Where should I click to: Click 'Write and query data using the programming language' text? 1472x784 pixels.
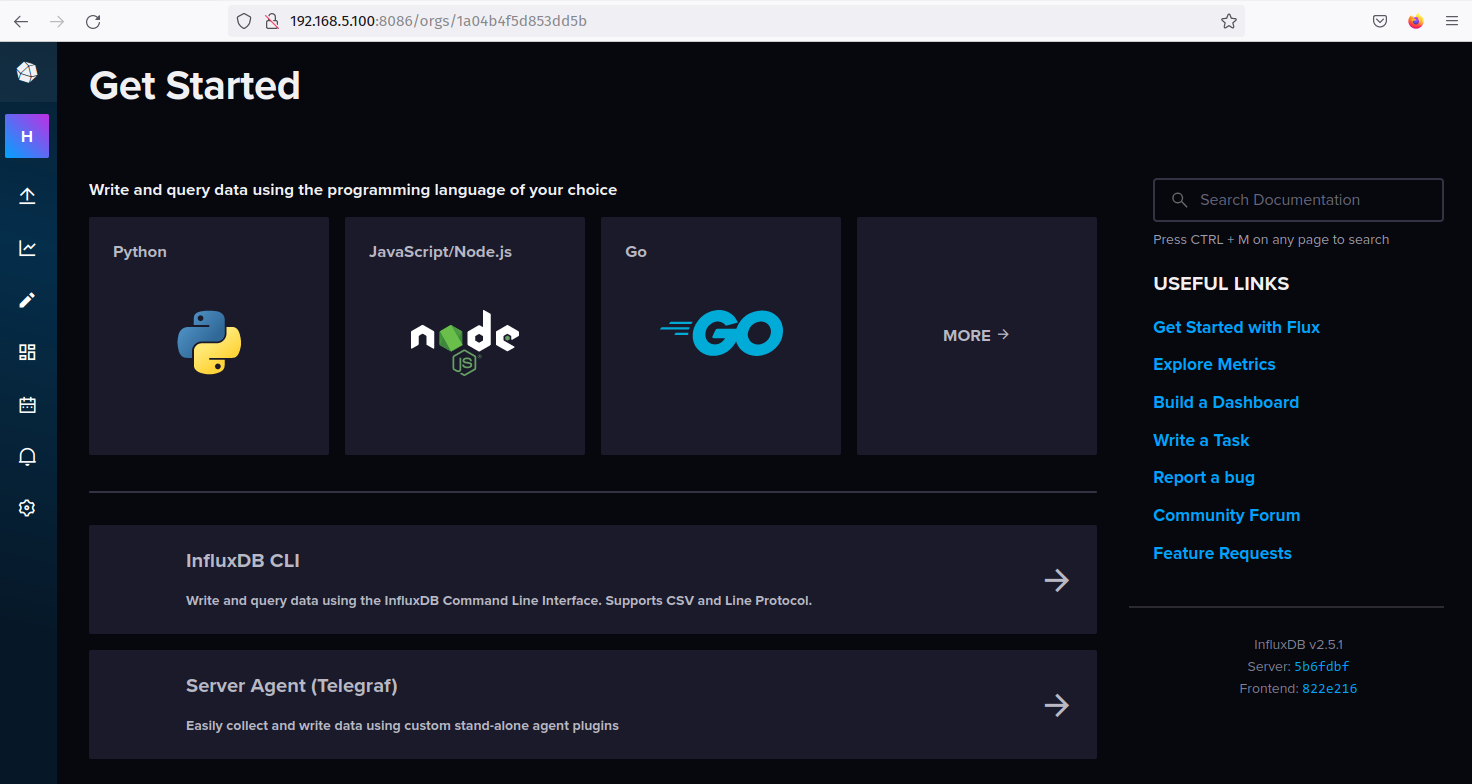click(353, 190)
